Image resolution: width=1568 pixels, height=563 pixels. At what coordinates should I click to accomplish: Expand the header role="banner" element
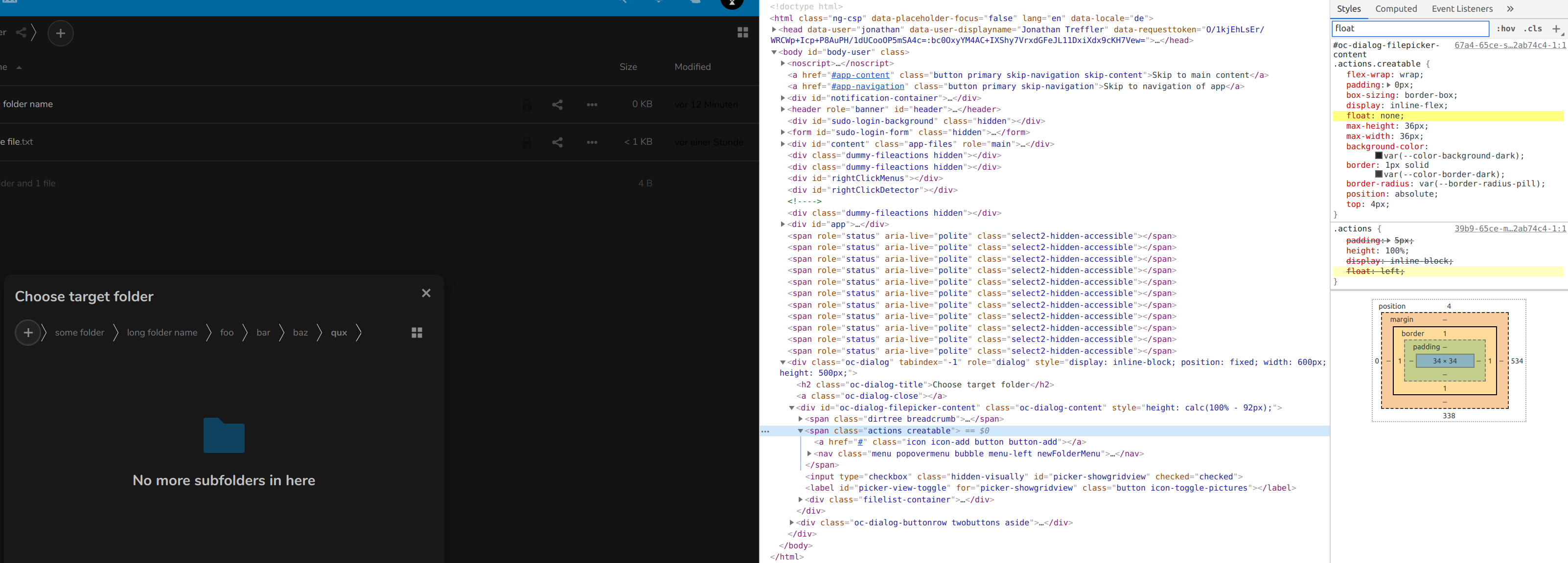click(x=783, y=110)
